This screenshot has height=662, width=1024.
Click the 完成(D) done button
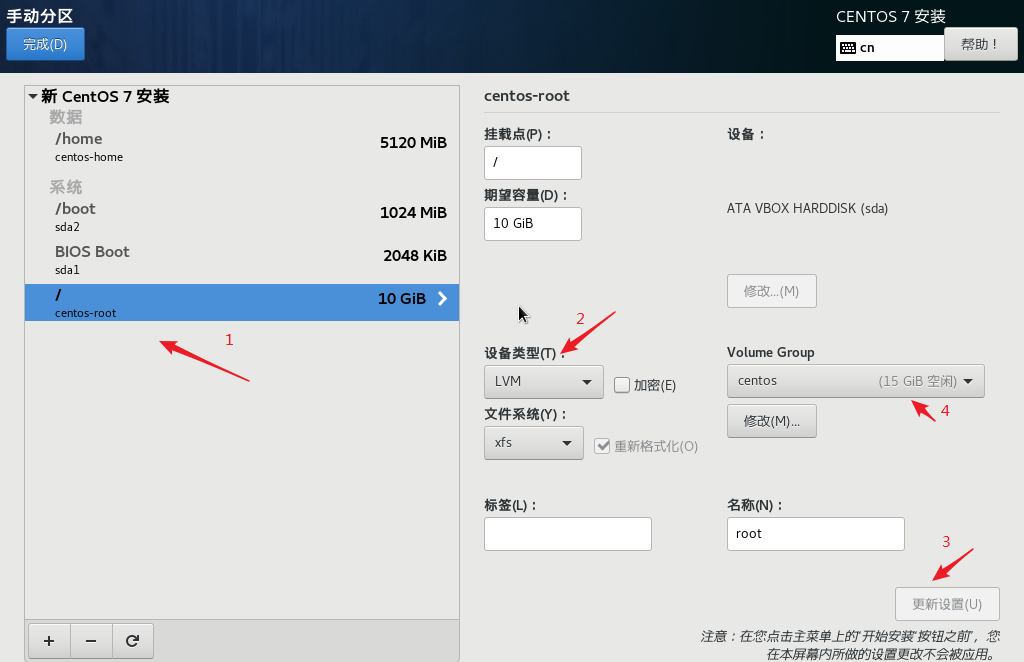[x=45, y=44]
